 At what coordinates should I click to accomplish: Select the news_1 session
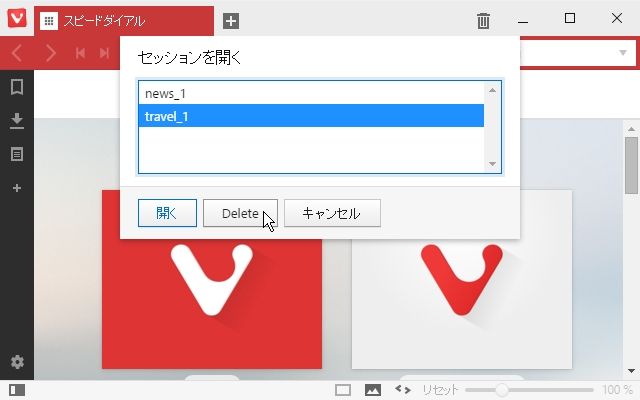pyautogui.click(x=311, y=93)
